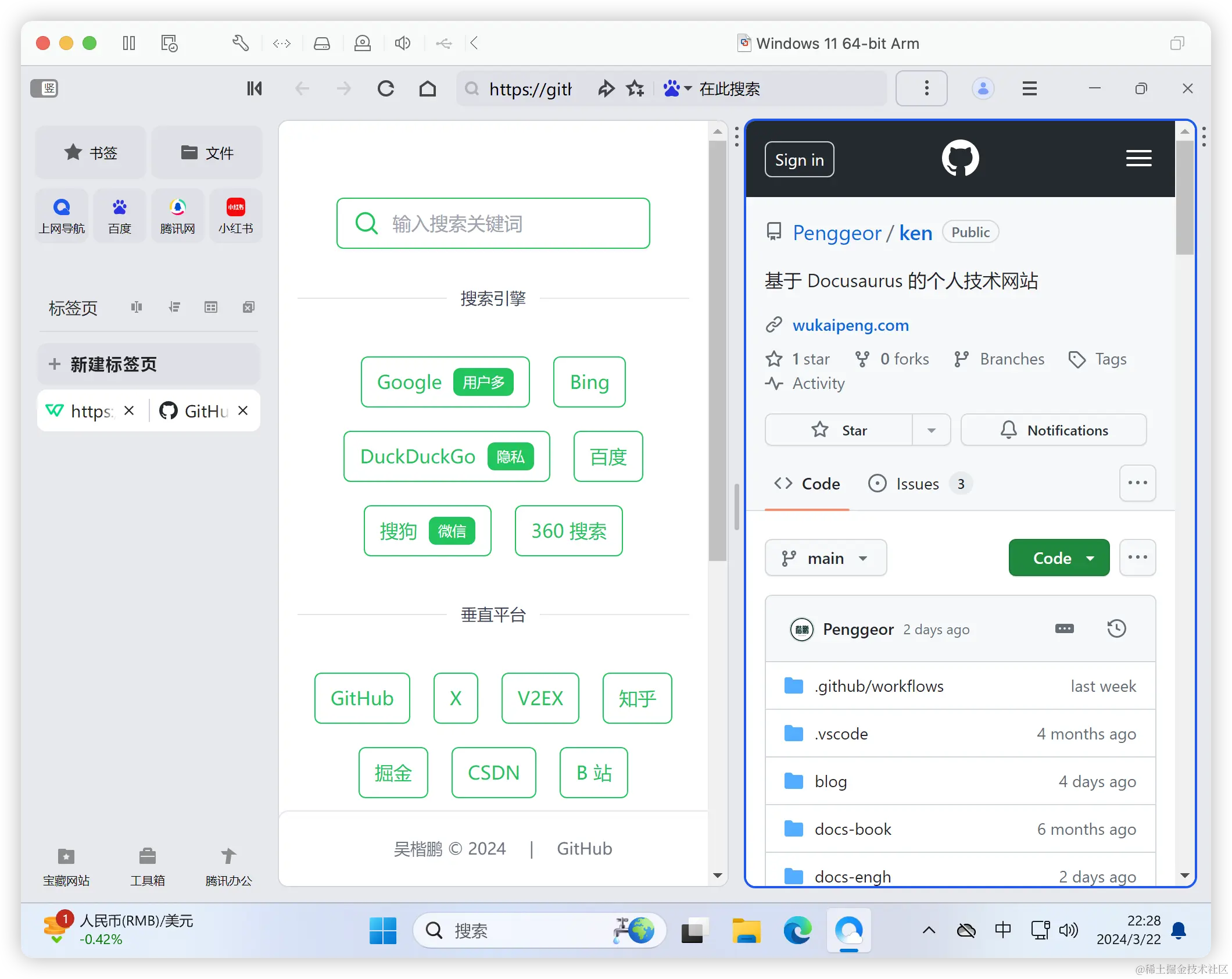Toggle Star on the ken repository

[x=839, y=430]
